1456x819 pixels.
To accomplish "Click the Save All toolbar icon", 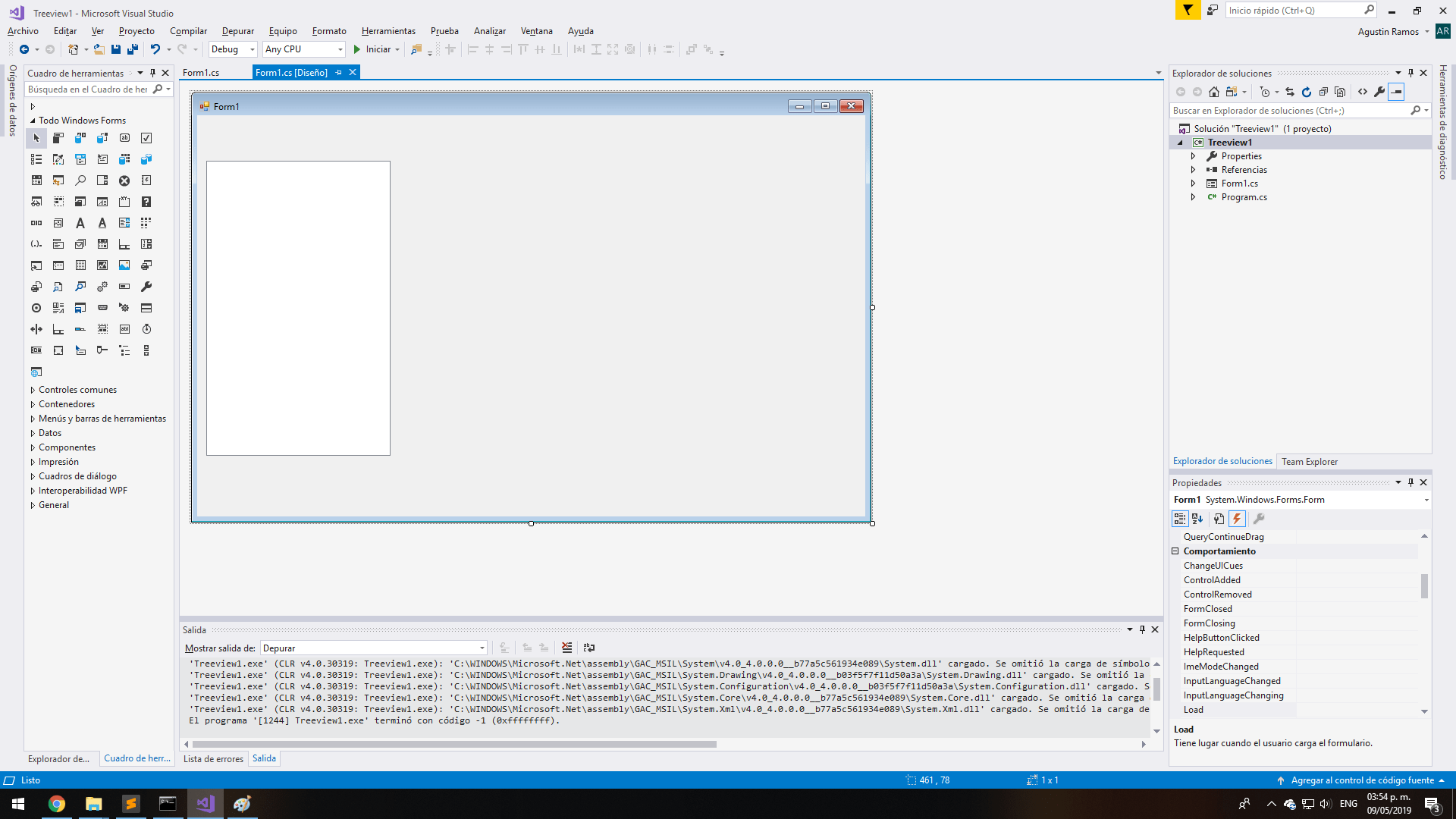I will tap(133, 49).
